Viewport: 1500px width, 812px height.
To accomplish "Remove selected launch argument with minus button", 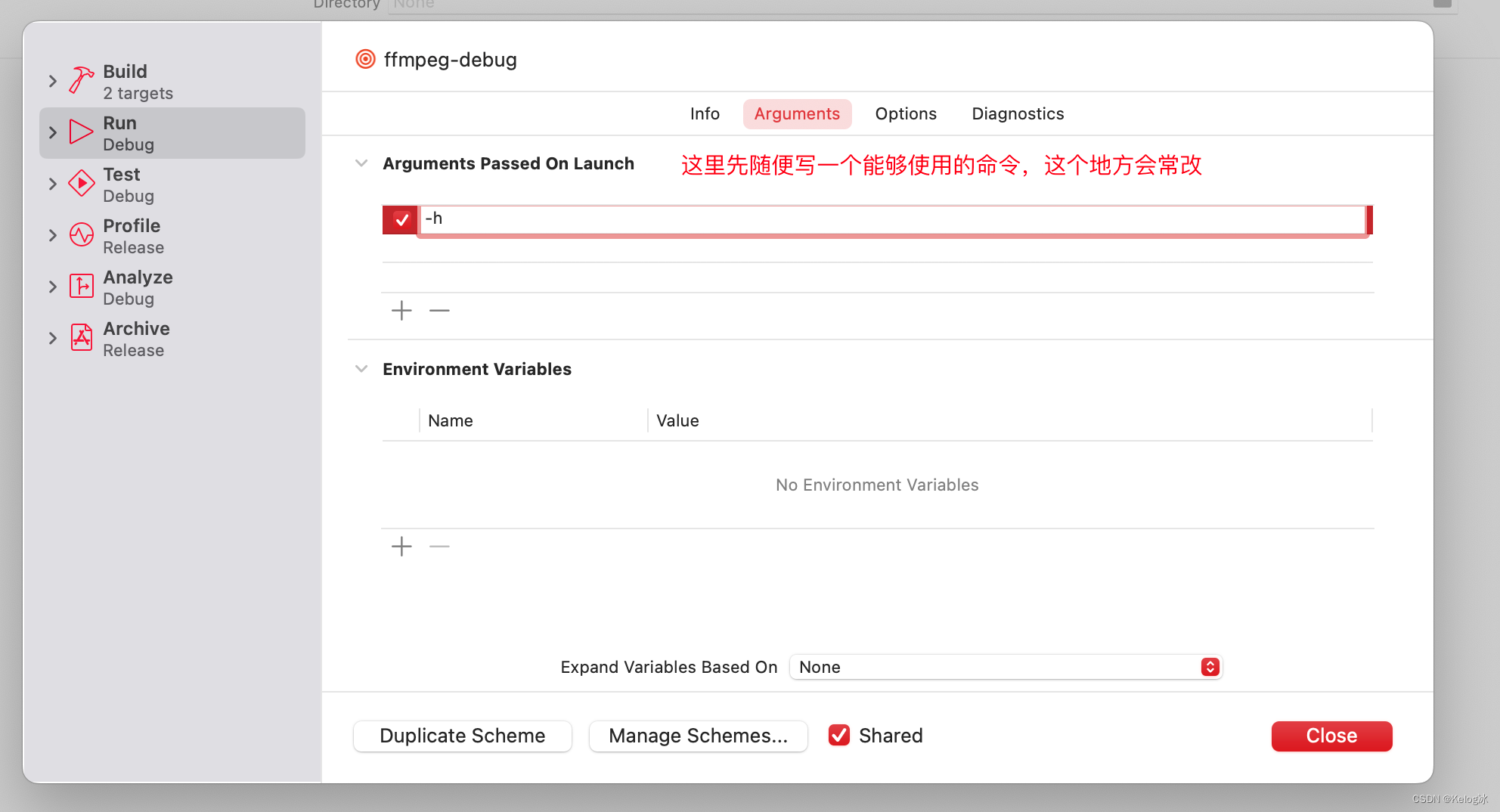I will pyautogui.click(x=439, y=310).
